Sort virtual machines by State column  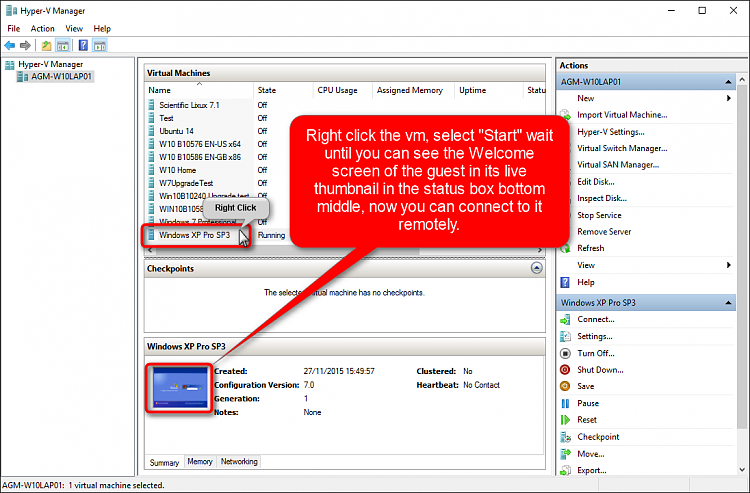(283, 90)
